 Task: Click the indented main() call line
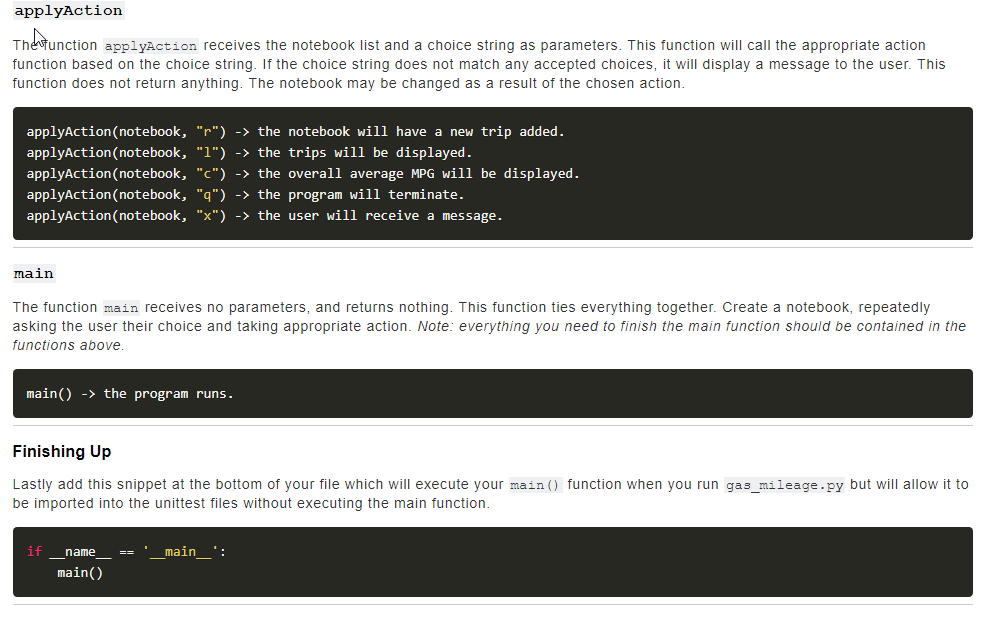point(80,572)
